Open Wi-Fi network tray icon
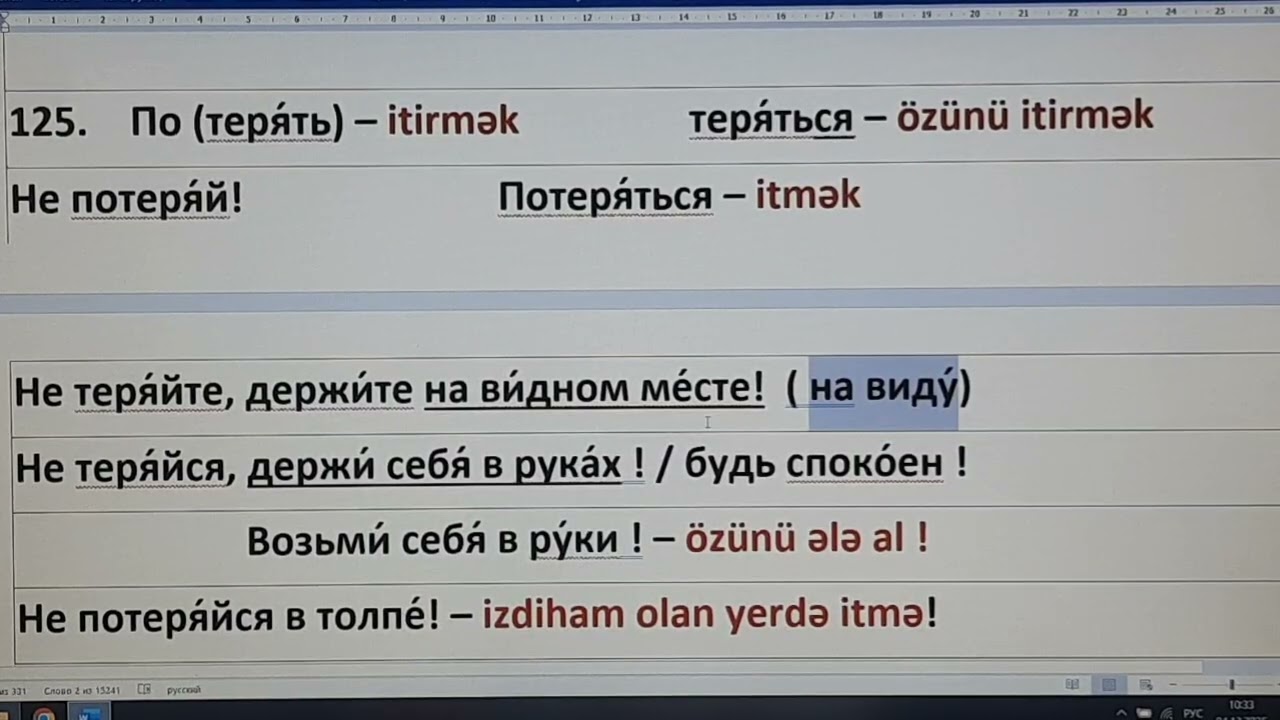The width and height of the screenshot is (1280, 720). point(1166,713)
